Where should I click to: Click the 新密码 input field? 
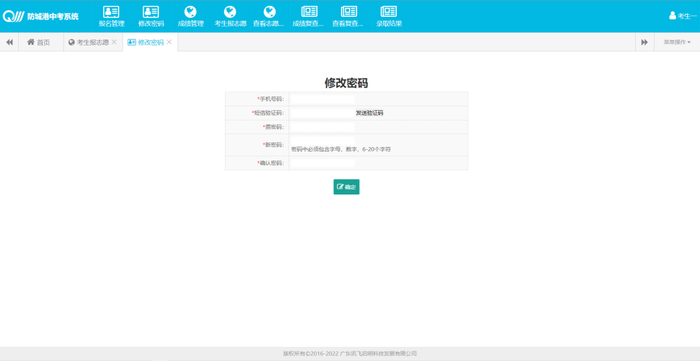(x=323, y=141)
